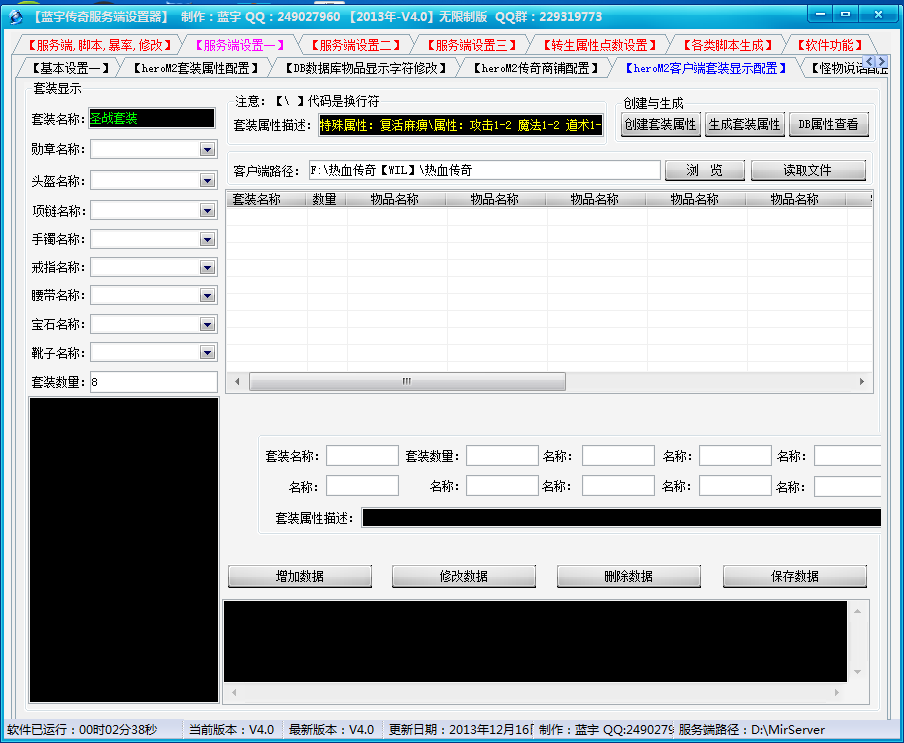
Task: Expand 宝石名称 dropdown
Action: pos(208,325)
